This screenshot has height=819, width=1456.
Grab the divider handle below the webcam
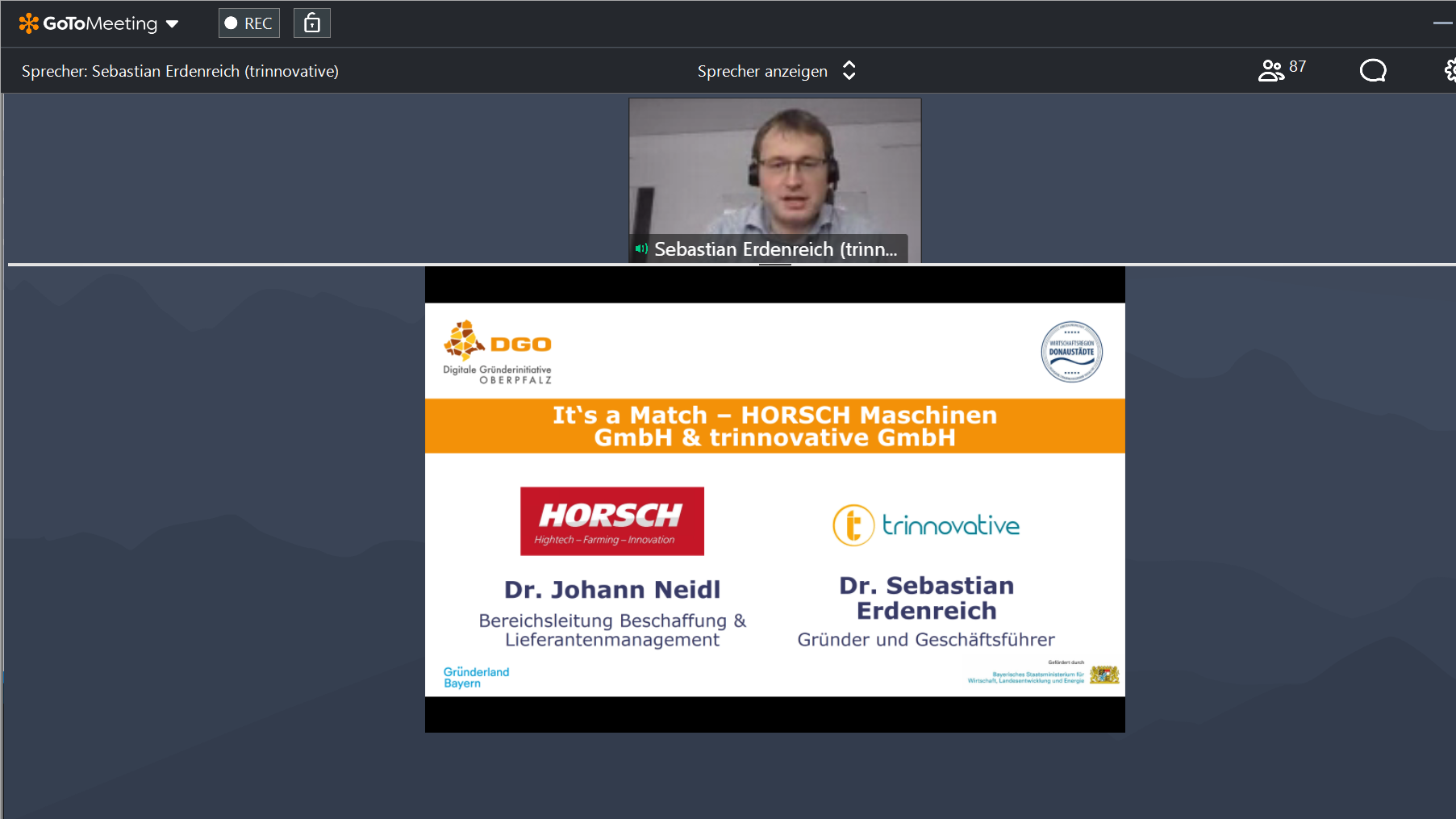[775, 264]
